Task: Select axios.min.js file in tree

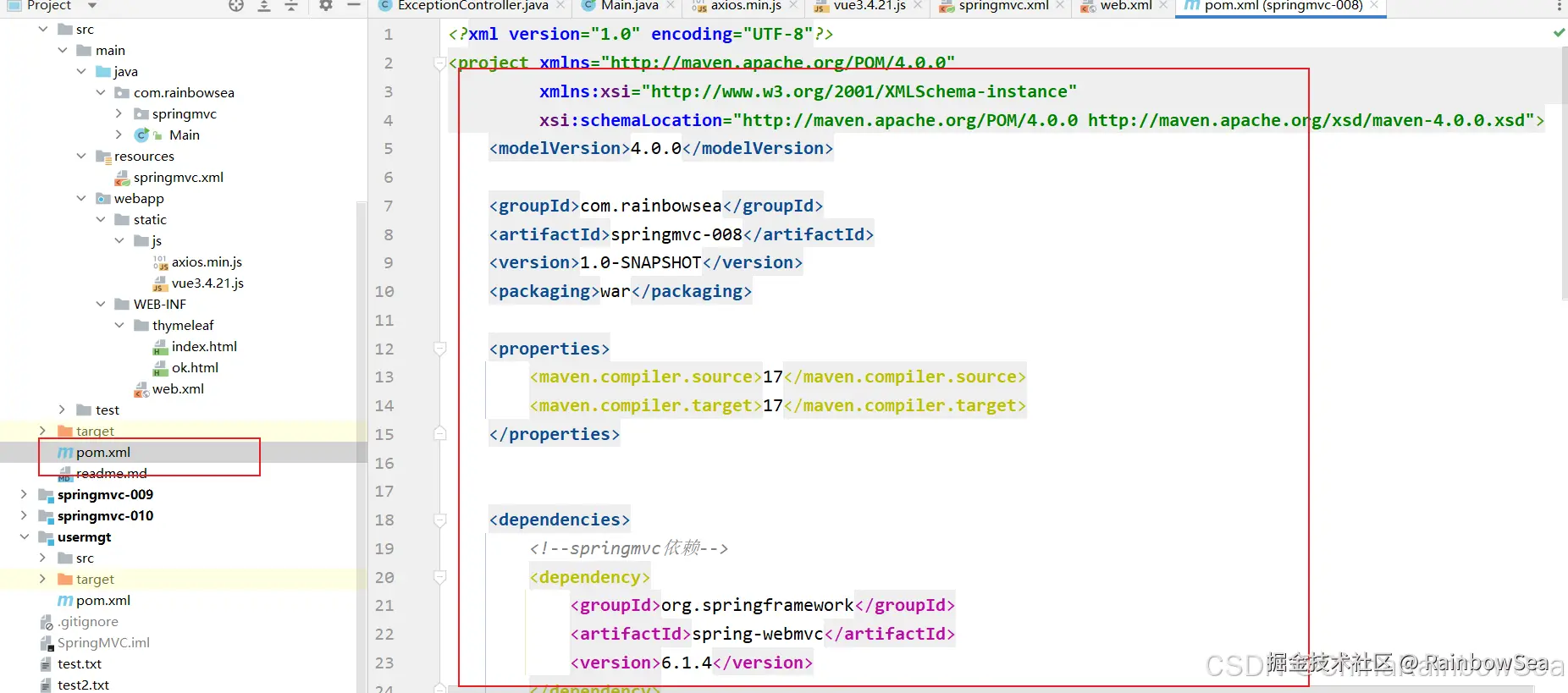Action: pyautogui.click(x=207, y=261)
